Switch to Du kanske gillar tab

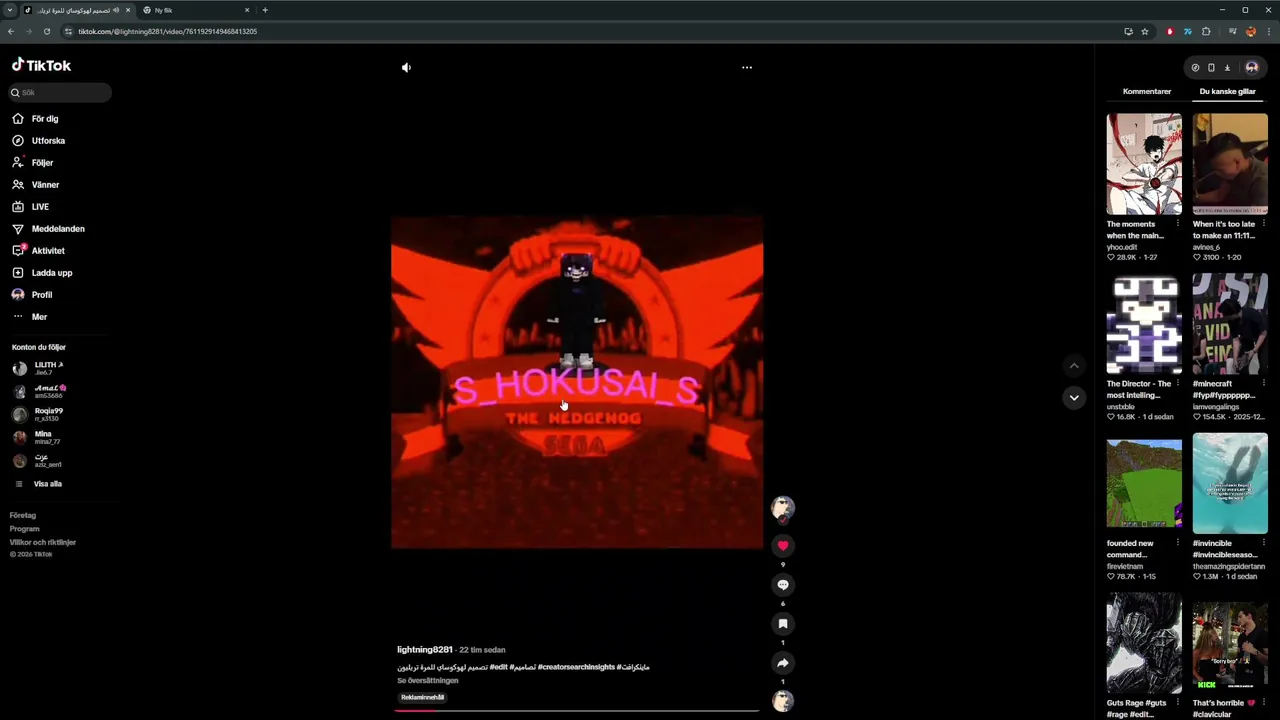coord(1227,92)
